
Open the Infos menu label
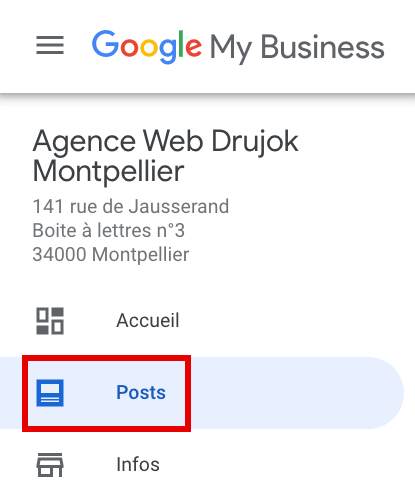138,464
